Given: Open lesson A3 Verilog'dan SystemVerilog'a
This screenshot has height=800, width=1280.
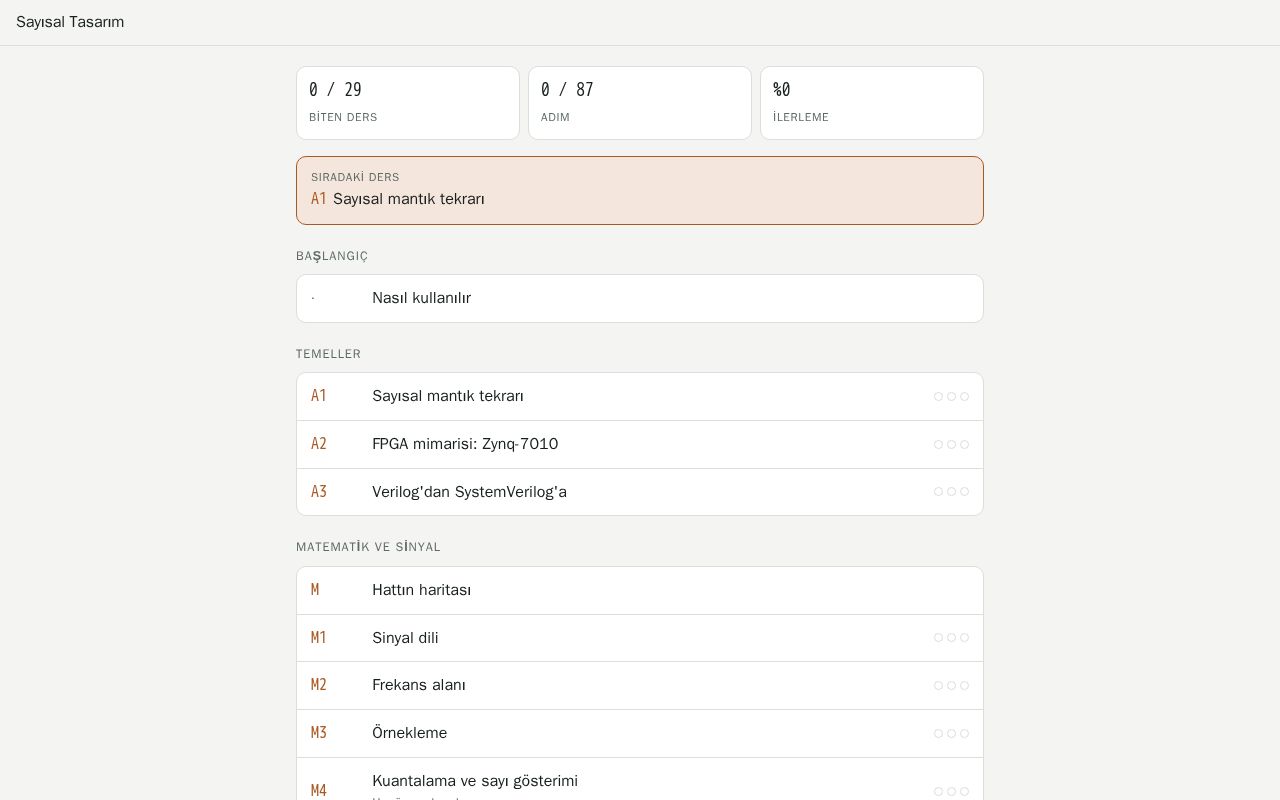Looking at the screenshot, I should coord(640,492).
